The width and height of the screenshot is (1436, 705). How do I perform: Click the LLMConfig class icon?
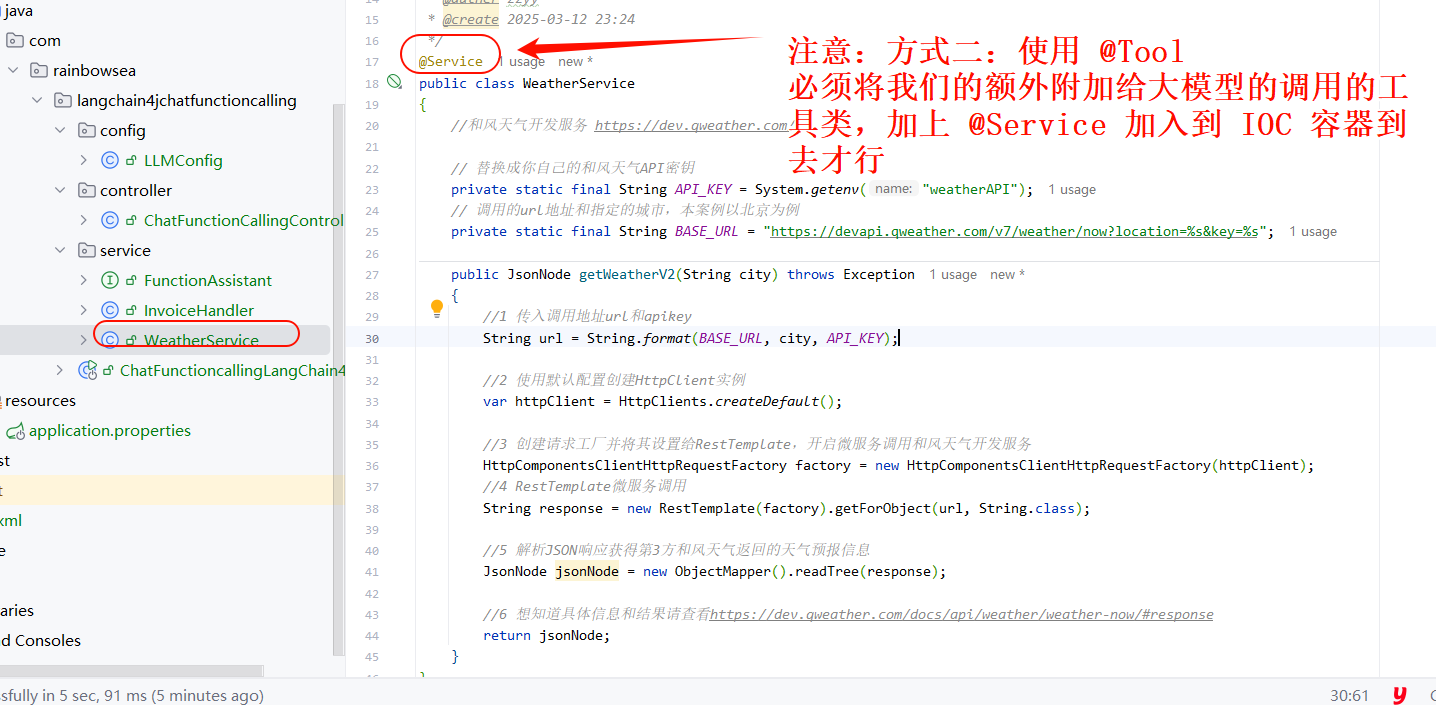coord(110,160)
